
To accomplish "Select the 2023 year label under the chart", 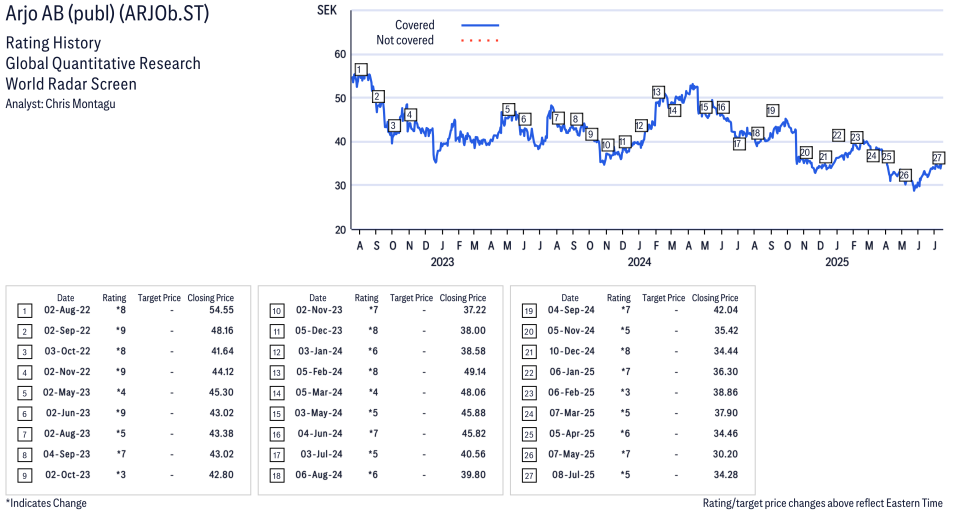I will click(442, 262).
